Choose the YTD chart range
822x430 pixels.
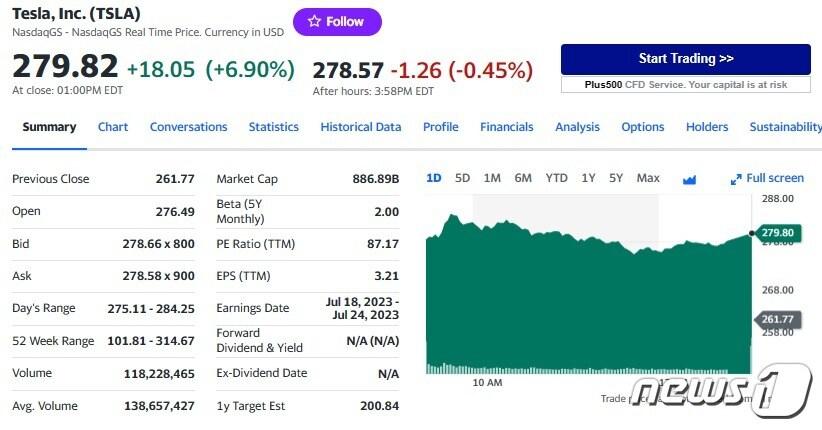coord(556,178)
